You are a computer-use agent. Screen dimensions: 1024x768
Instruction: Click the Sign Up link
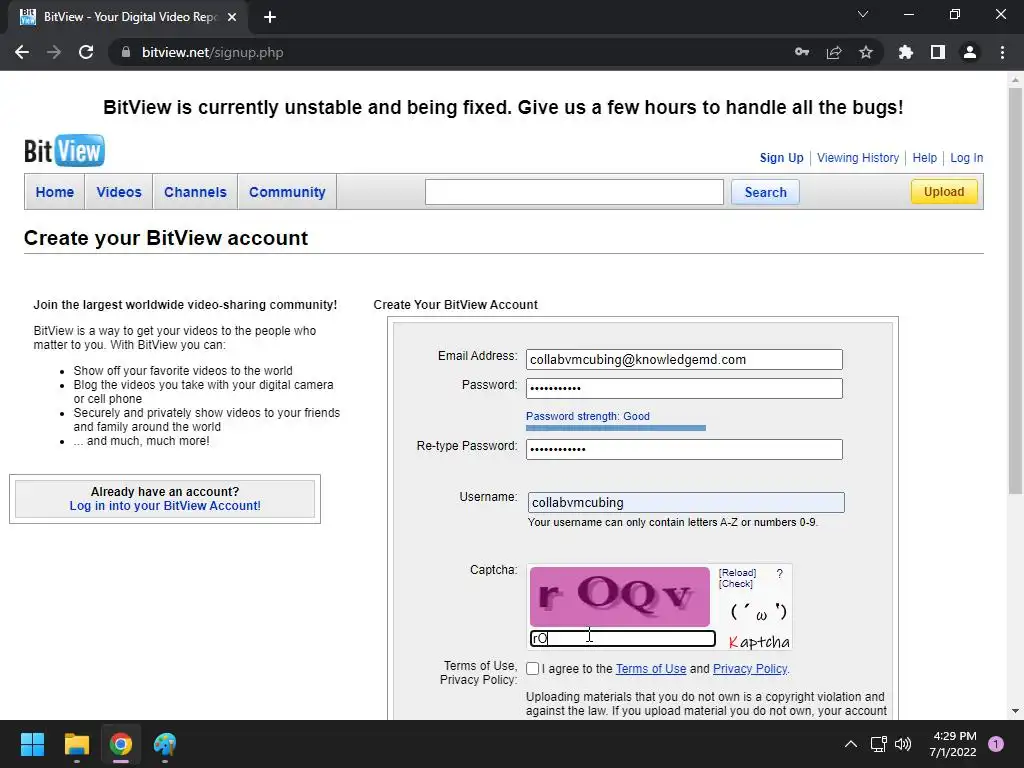tap(781, 157)
